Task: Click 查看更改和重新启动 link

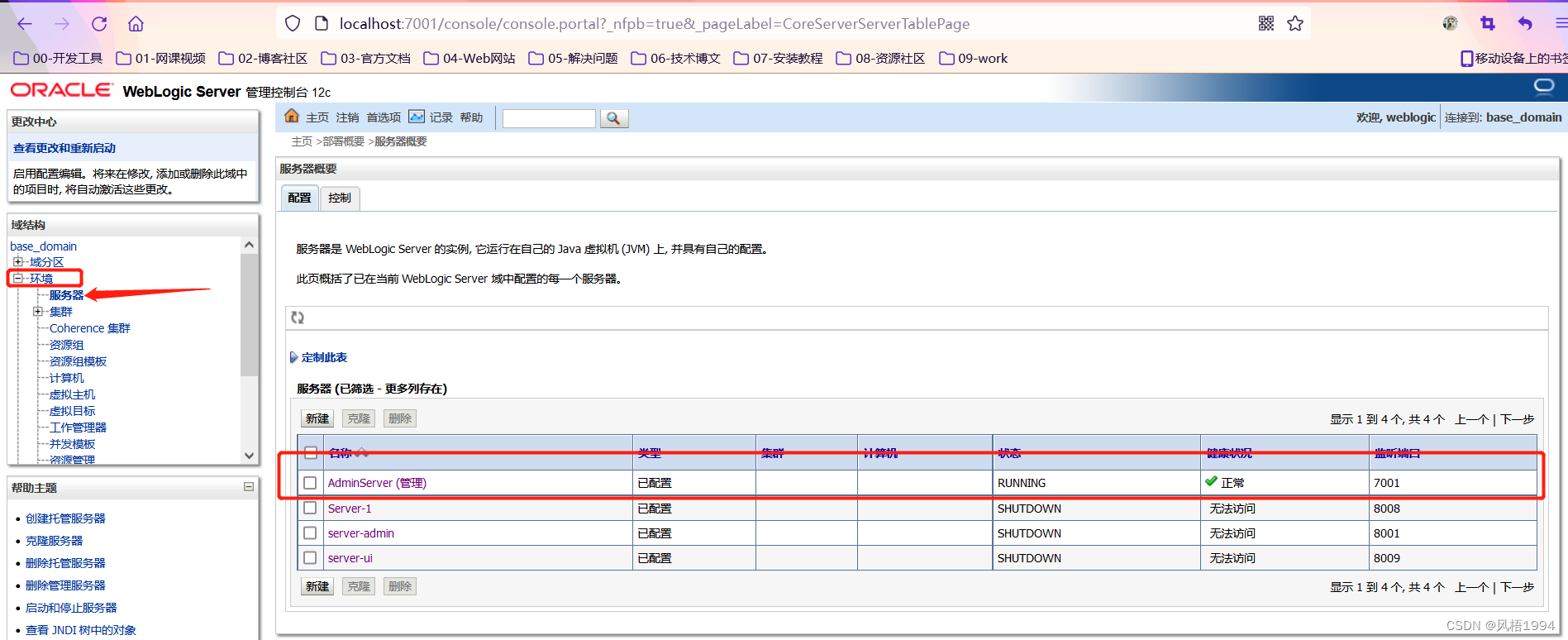Action: tap(64, 148)
